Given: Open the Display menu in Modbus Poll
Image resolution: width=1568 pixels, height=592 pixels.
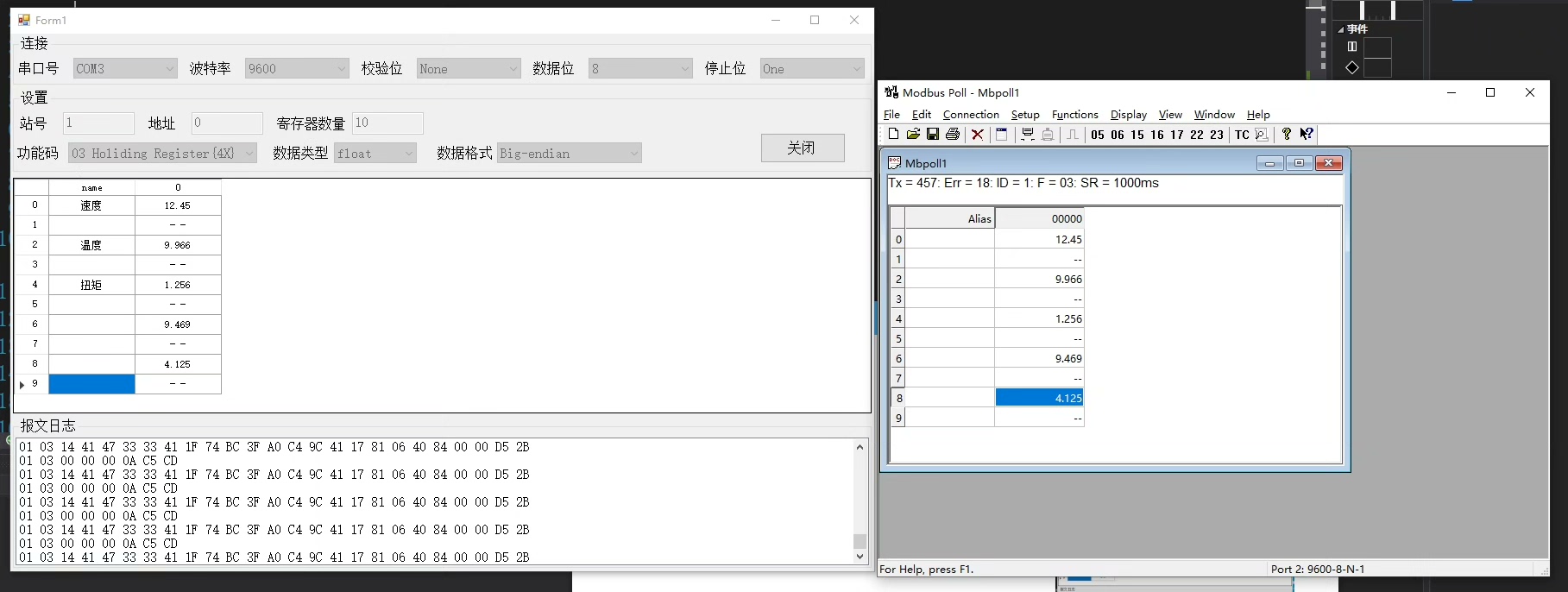Looking at the screenshot, I should pos(1129,114).
